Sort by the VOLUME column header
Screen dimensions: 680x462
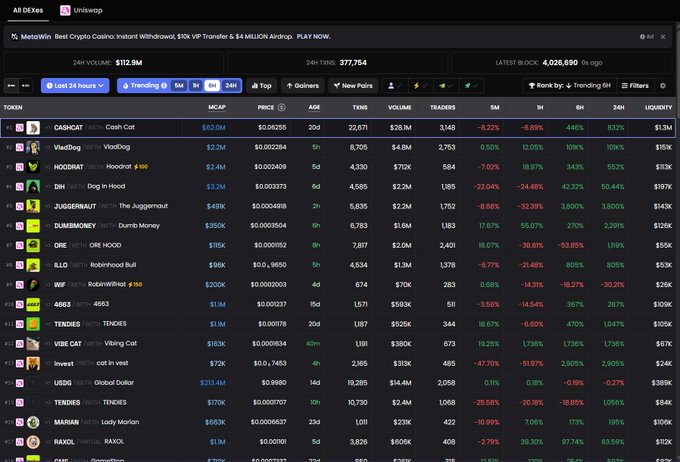point(399,107)
